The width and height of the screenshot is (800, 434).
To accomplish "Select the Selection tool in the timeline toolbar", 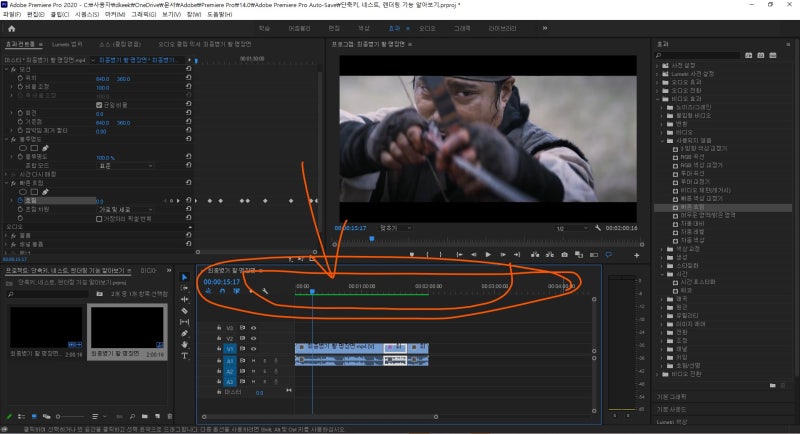I will click(x=185, y=277).
